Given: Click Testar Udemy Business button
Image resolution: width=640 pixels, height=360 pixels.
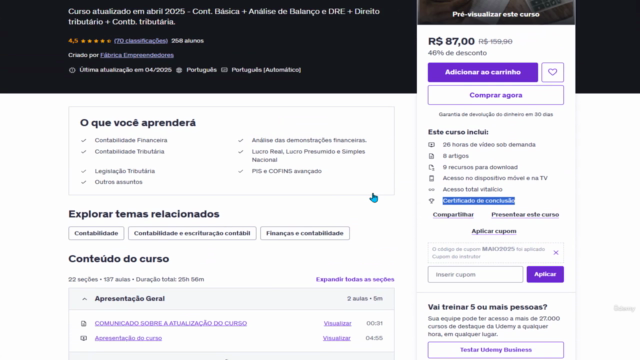Looking at the screenshot, I should (x=496, y=350).
